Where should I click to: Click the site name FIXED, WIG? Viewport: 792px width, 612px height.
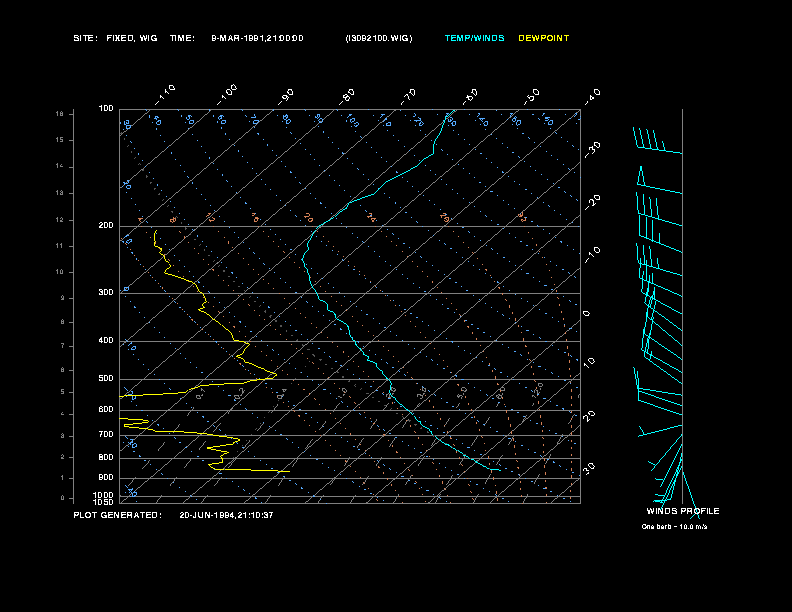[132, 38]
